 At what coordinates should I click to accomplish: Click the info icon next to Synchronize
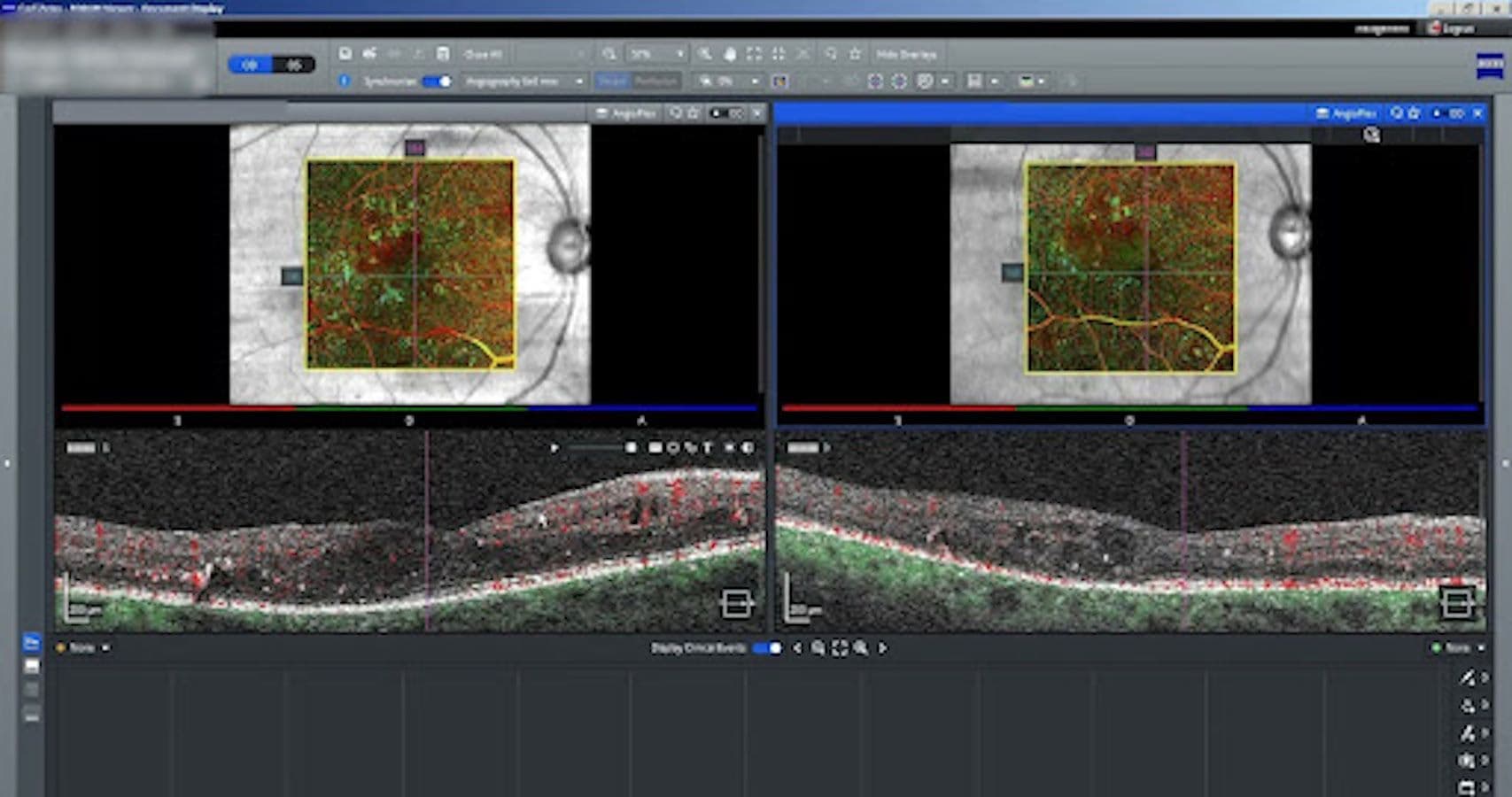[343, 80]
